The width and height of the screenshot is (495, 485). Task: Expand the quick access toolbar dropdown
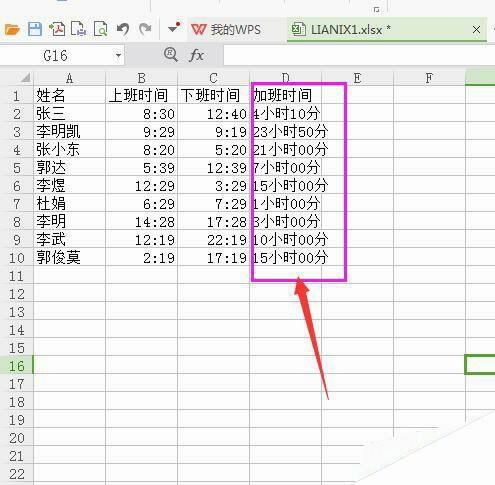click(174, 28)
